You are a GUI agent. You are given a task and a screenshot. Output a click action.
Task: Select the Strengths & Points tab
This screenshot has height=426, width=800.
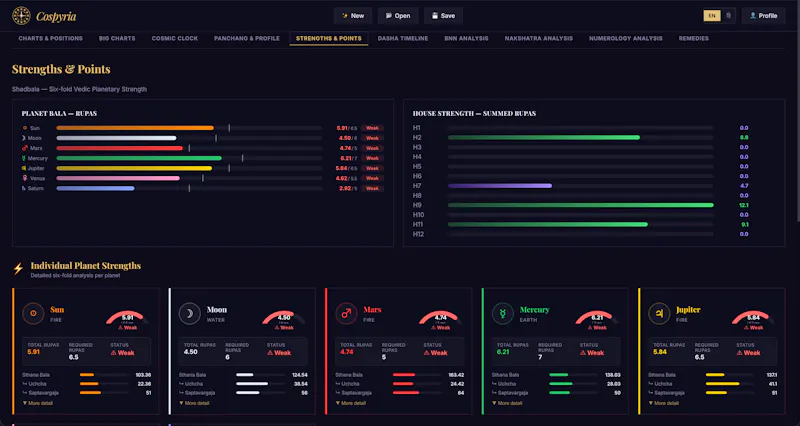[329, 38]
